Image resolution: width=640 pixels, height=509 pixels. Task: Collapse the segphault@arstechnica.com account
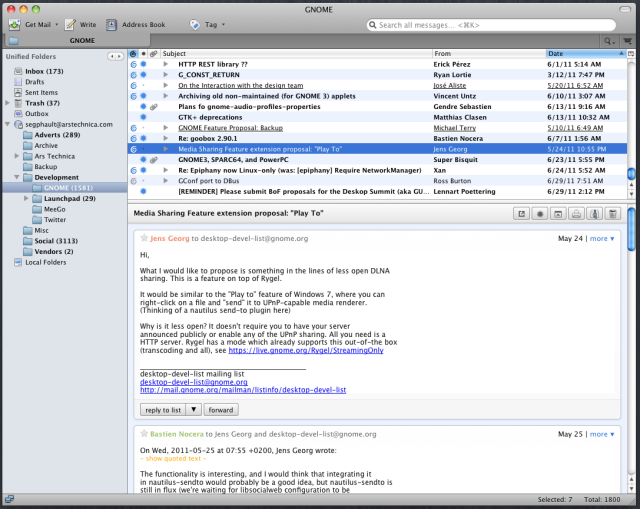pos(7,124)
